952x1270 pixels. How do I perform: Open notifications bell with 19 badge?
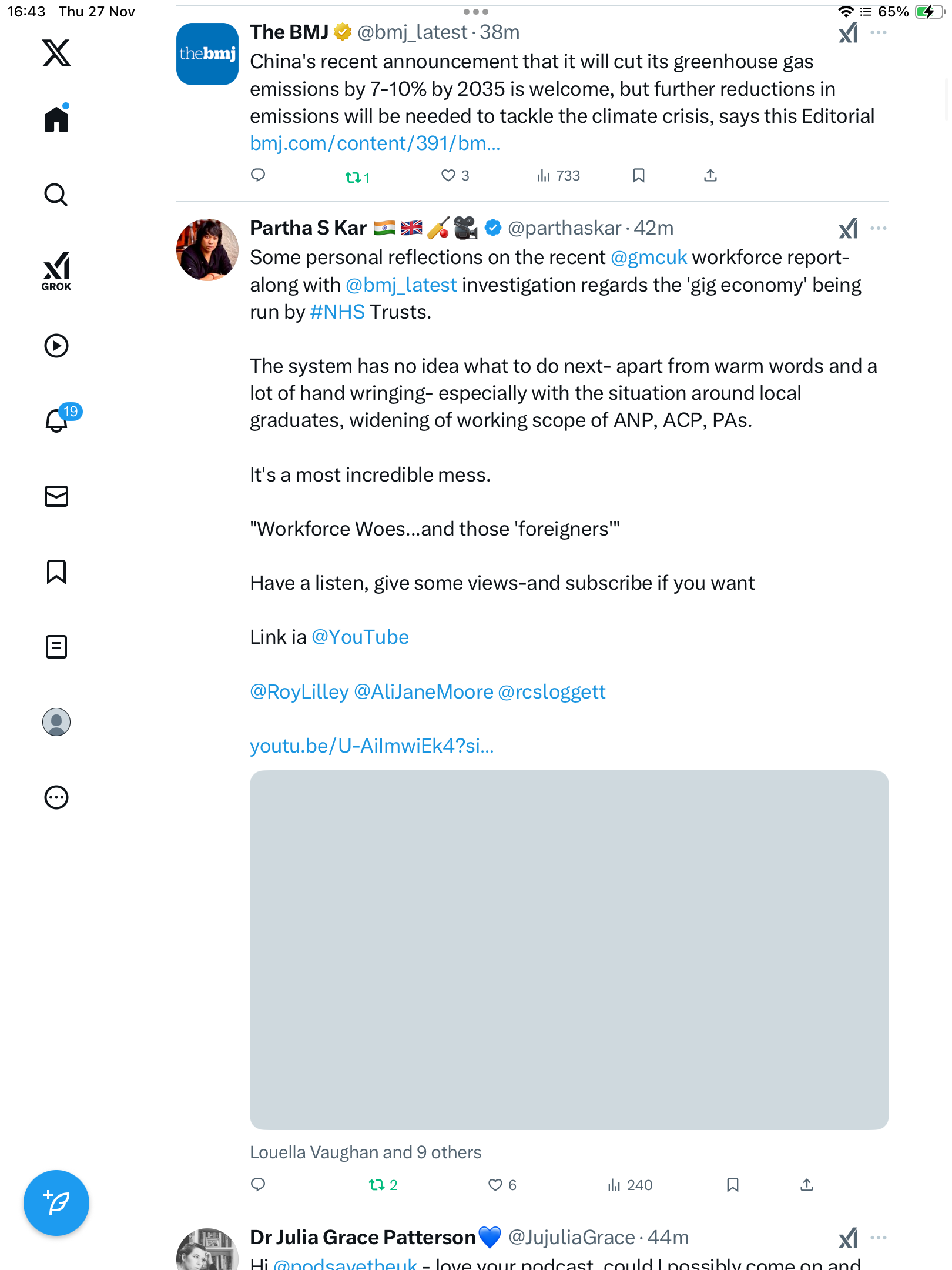tap(58, 420)
